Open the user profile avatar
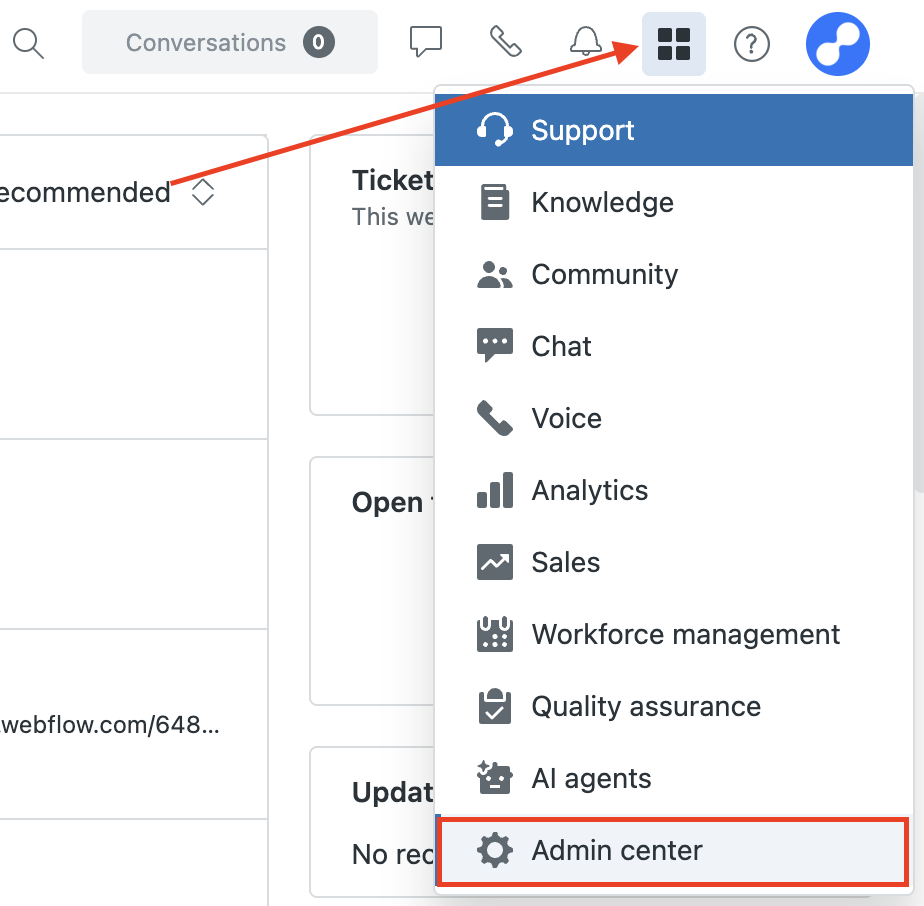 pyautogui.click(x=837, y=44)
